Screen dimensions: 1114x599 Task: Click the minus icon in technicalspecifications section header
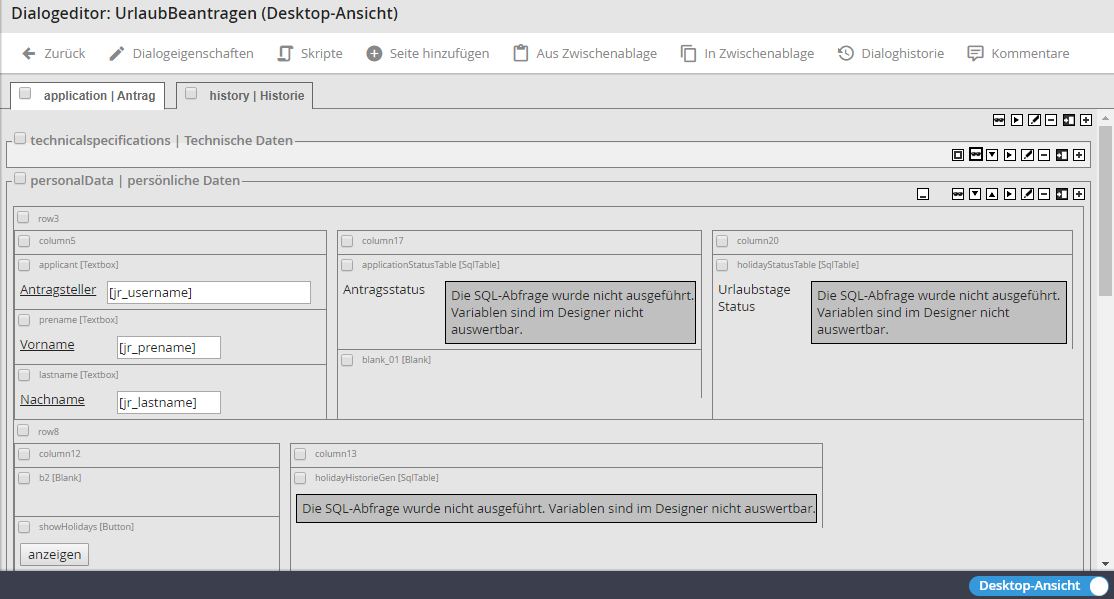pyautogui.click(x=1044, y=155)
